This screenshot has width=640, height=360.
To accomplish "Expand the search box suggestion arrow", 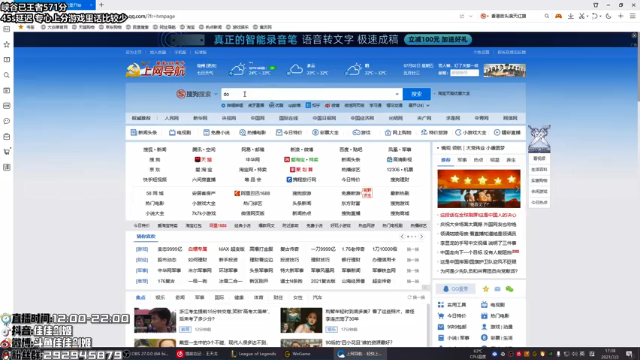I will [x=397, y=94].
